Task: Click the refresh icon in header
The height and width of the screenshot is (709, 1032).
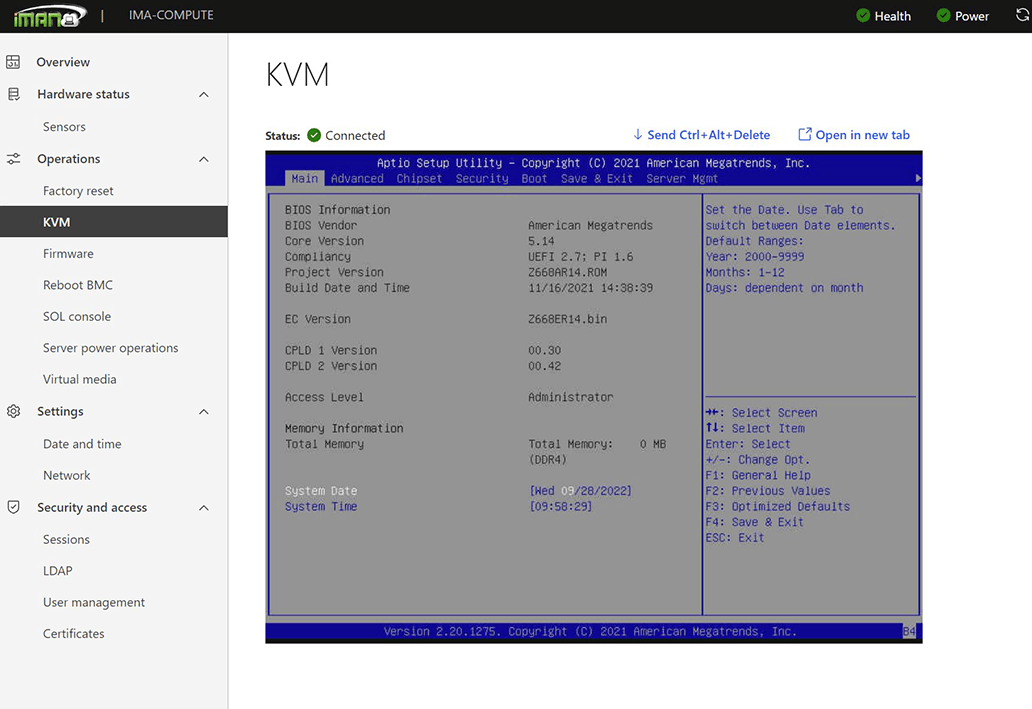Action: coord(1023,14)
